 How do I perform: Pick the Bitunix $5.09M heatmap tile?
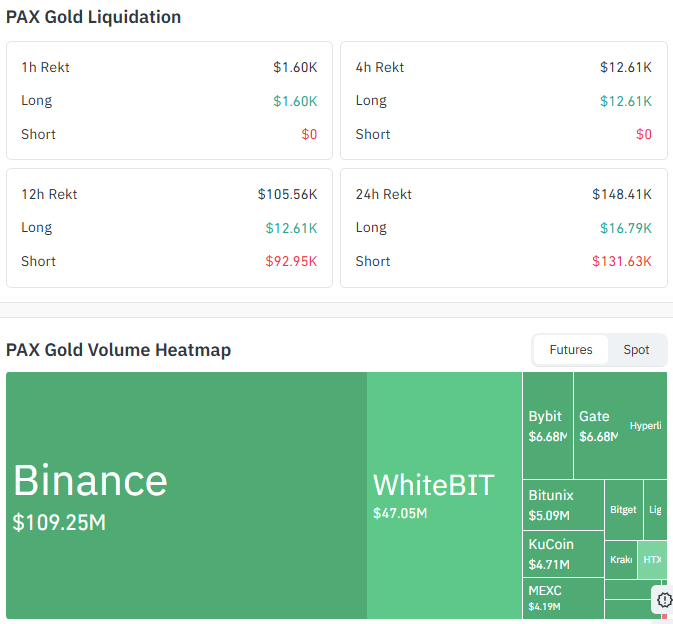tap(563, 505)
